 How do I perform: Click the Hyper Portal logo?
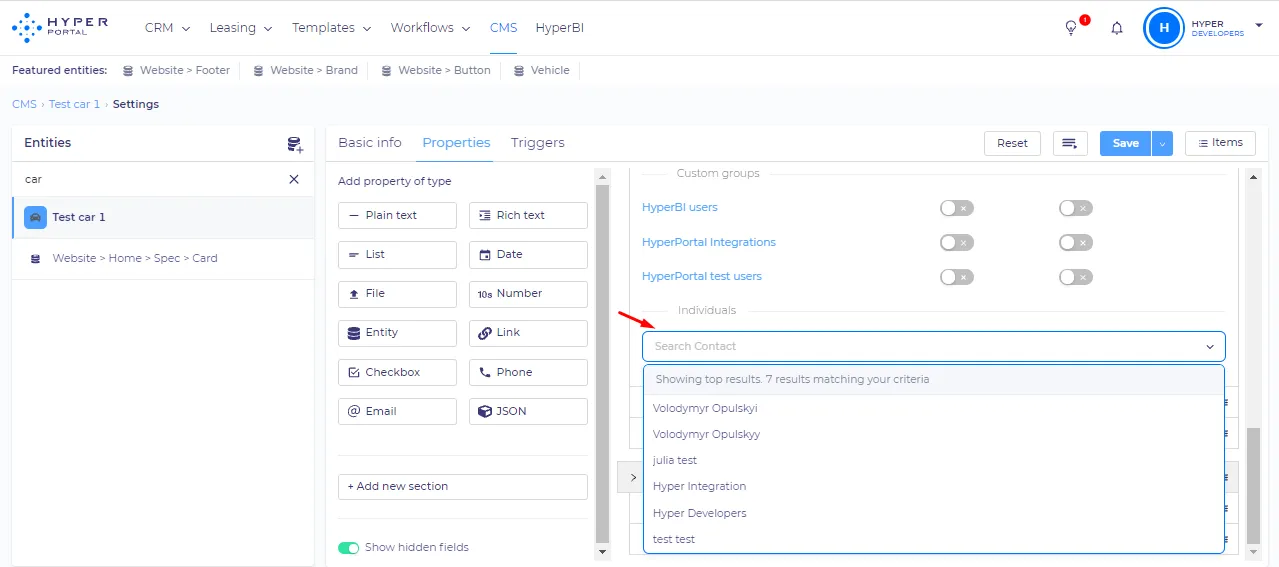(x=60, y=27)
